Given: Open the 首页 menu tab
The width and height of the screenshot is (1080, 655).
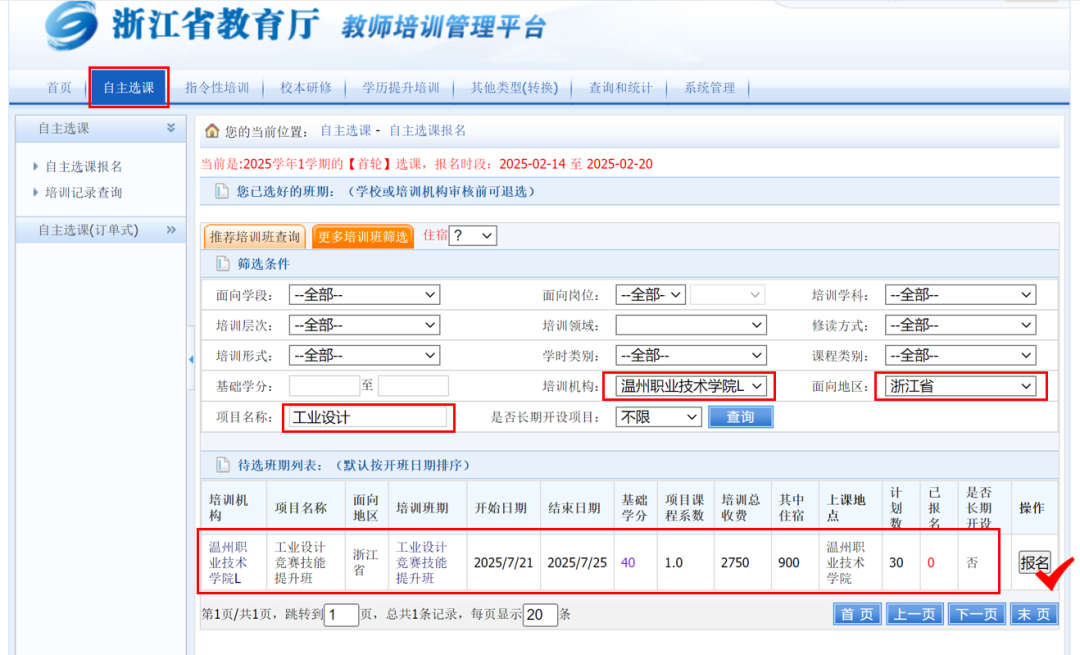Looking at the screenshot, I should [x=59, y=87].
